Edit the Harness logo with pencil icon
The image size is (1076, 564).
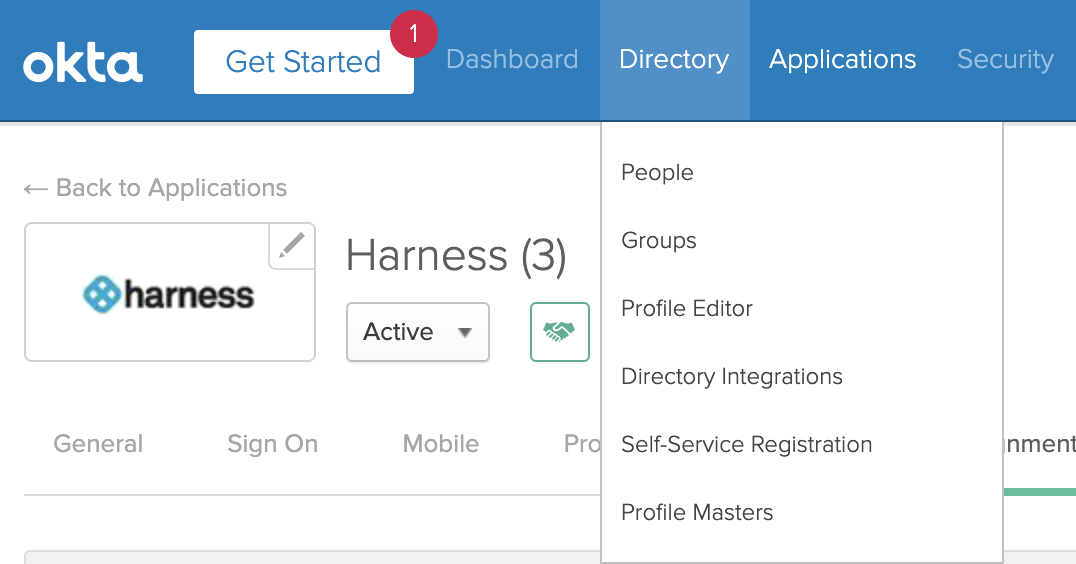coord(292,245)
